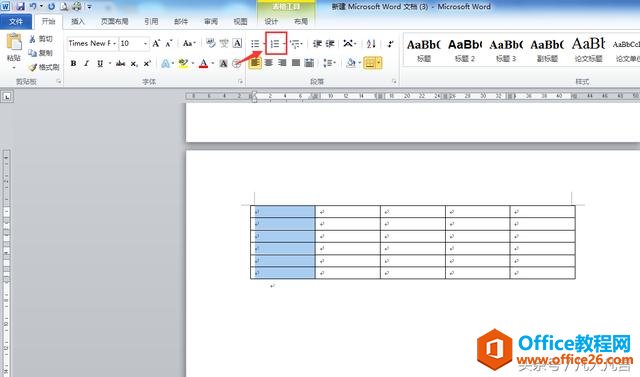The height and width of the screenshot is (377, 640).
Task: Open the Times New Roman font dropdown
Action: click(92, 43)
